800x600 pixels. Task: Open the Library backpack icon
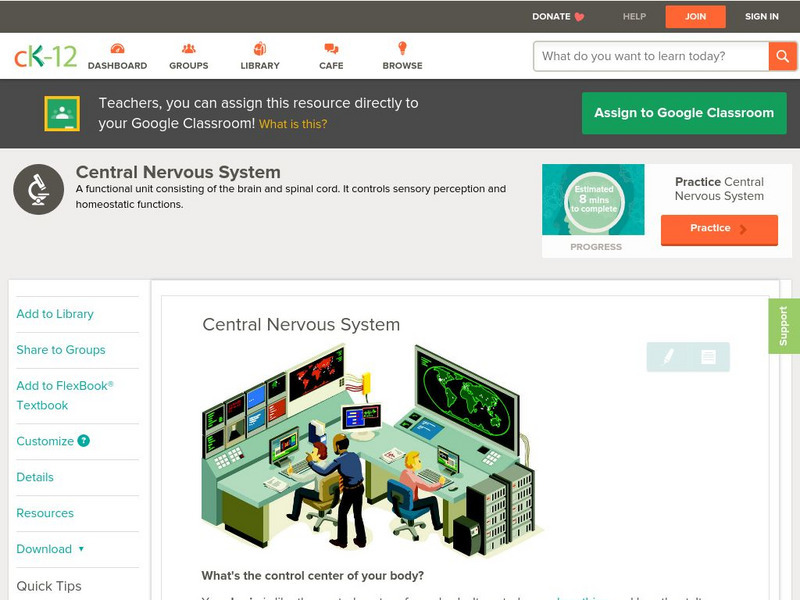pos(260,49)
